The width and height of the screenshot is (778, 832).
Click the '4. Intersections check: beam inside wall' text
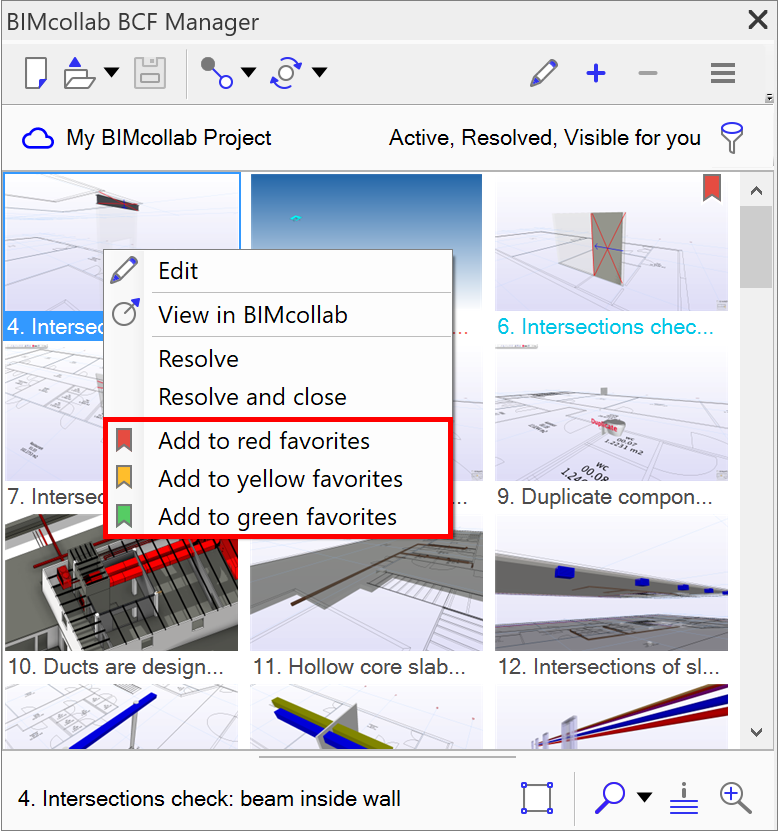coord(209,799)
